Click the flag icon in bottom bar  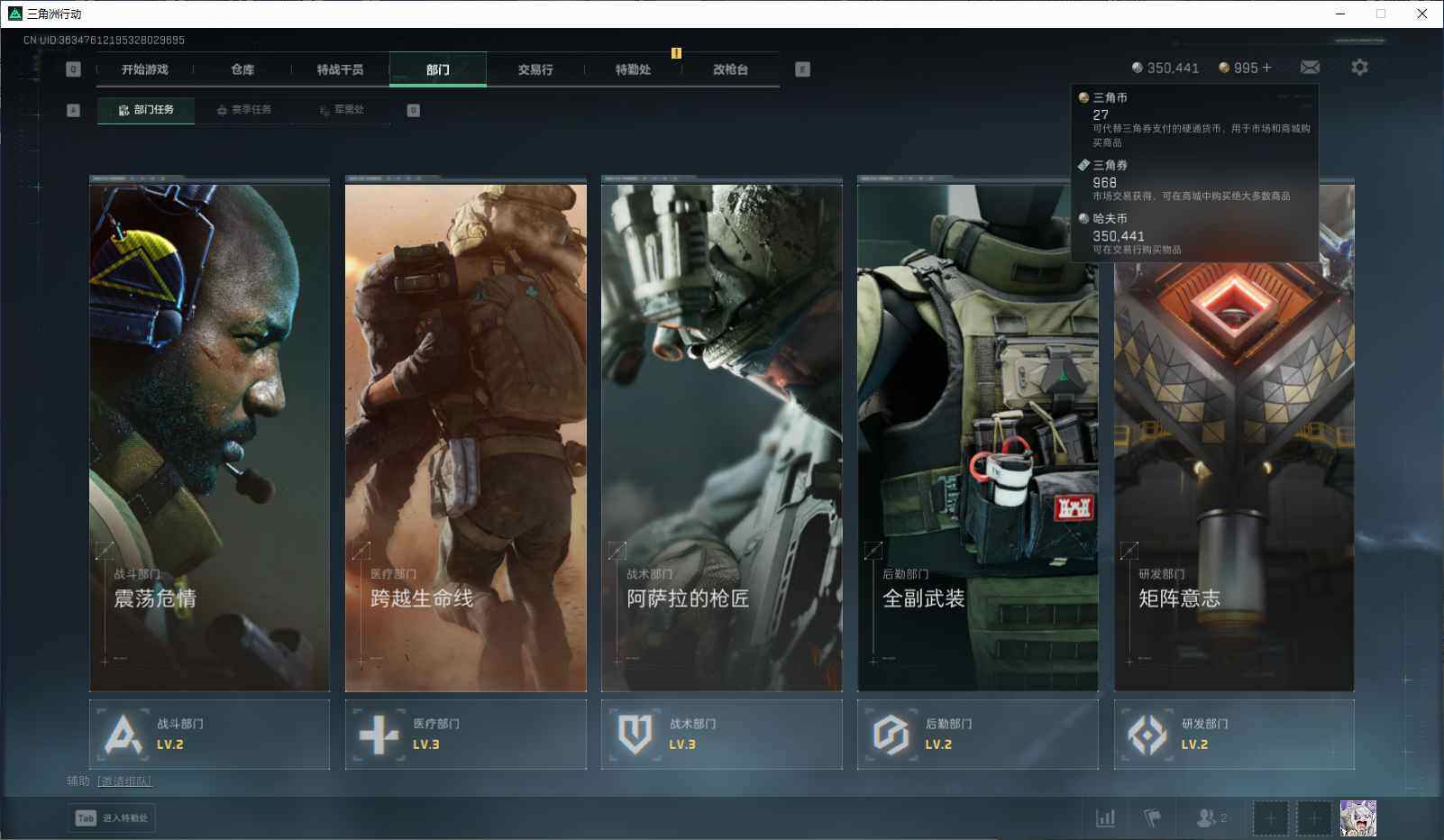click(1152, 818)
